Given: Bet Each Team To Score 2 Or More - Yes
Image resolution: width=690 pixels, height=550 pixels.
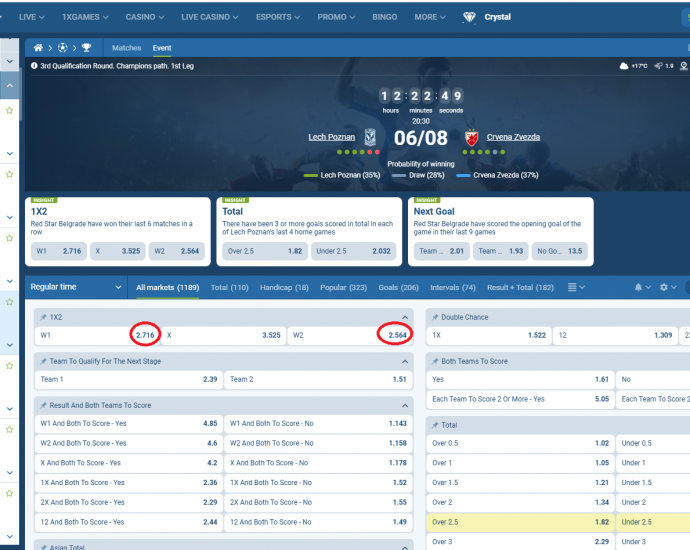Looking at the screenshot, I should click(521, 399).
